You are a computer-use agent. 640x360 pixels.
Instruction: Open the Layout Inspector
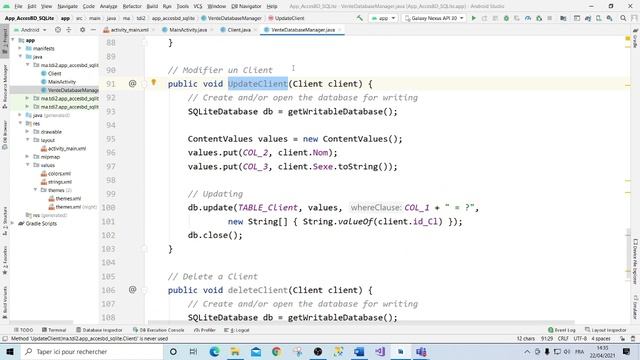pyautogui.click(x=606, y=330)
